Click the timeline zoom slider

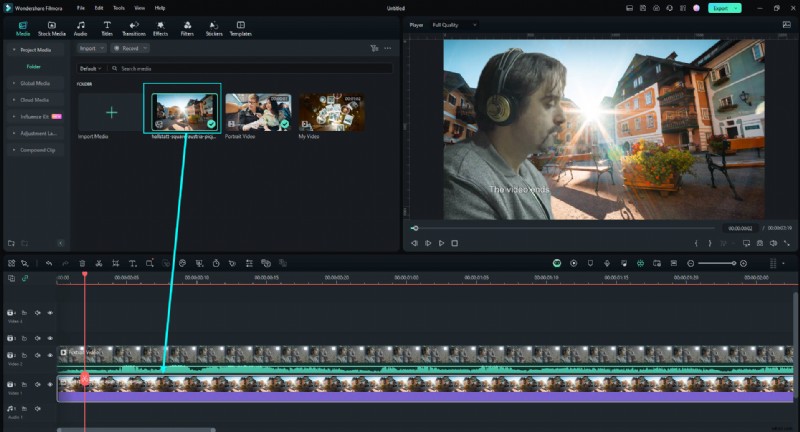[x=715, y=263]
